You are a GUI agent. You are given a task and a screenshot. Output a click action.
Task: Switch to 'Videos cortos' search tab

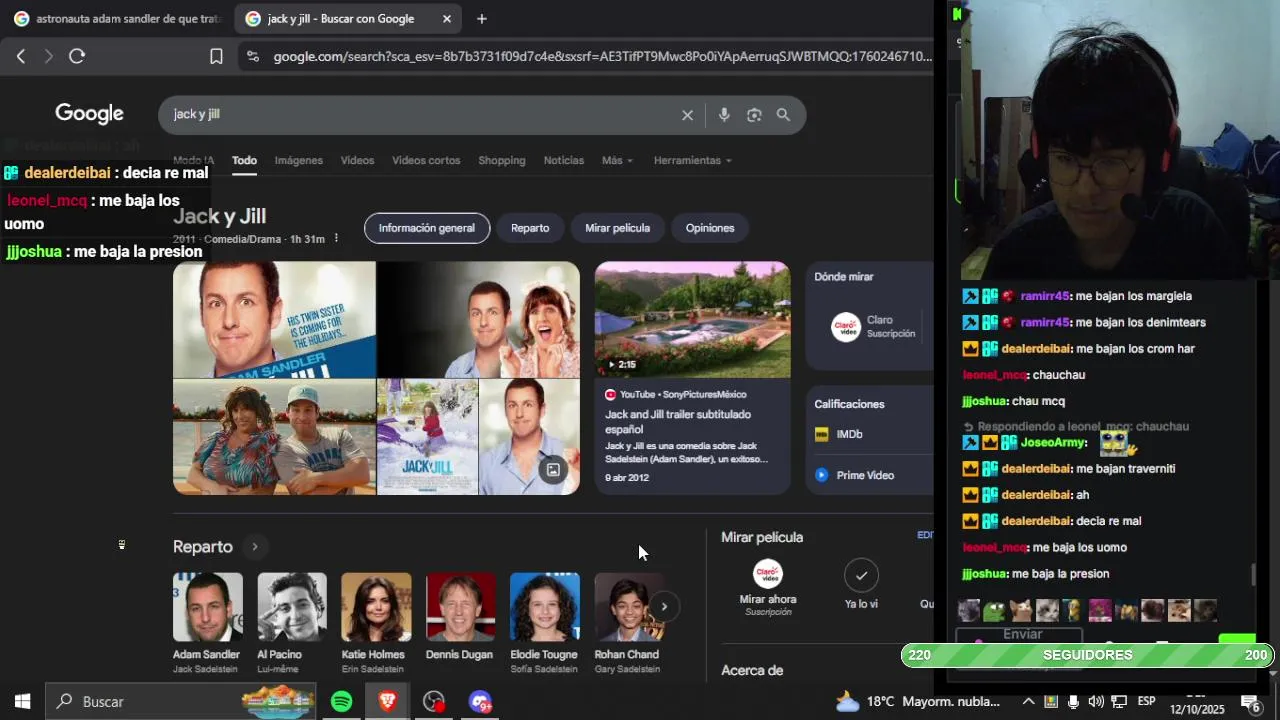pos(426,161)
